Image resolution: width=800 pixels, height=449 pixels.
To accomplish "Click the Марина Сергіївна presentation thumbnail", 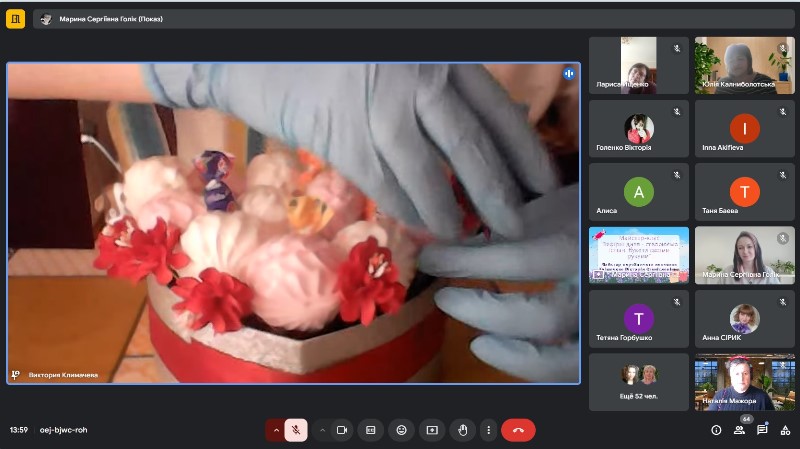I will pos(638,255).
